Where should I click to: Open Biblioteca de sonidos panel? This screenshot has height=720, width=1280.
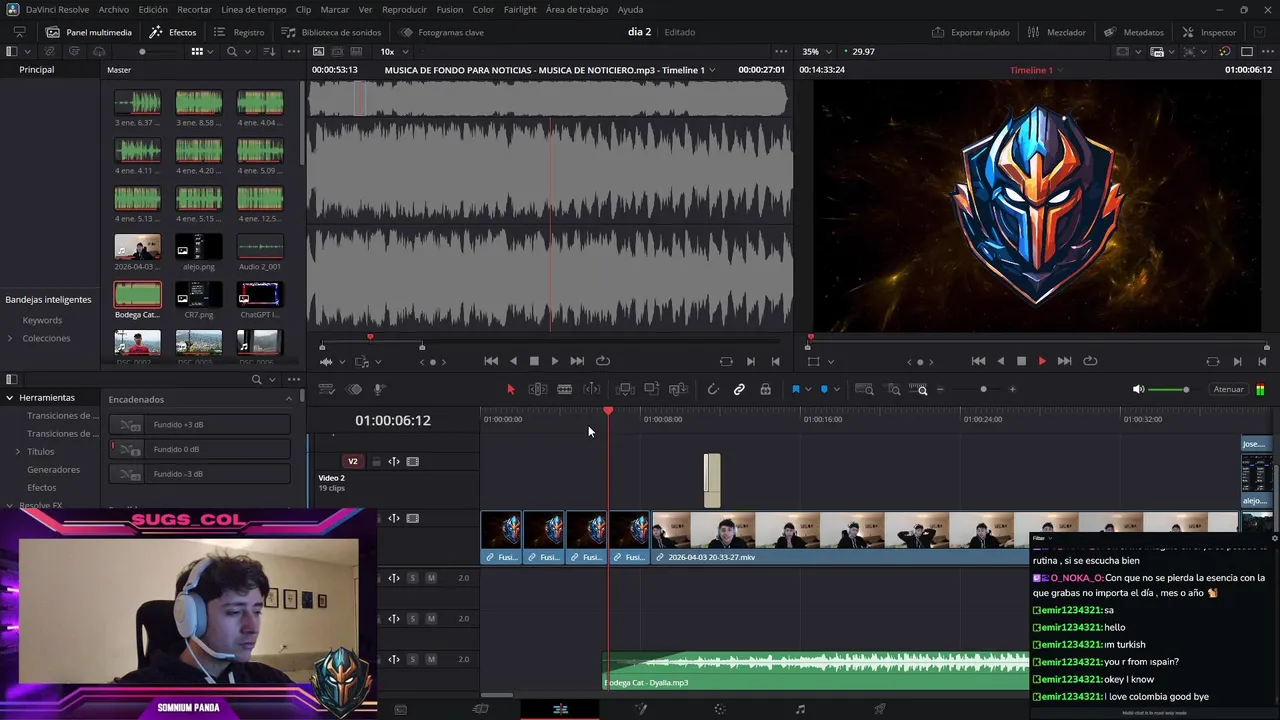[331, 32]
